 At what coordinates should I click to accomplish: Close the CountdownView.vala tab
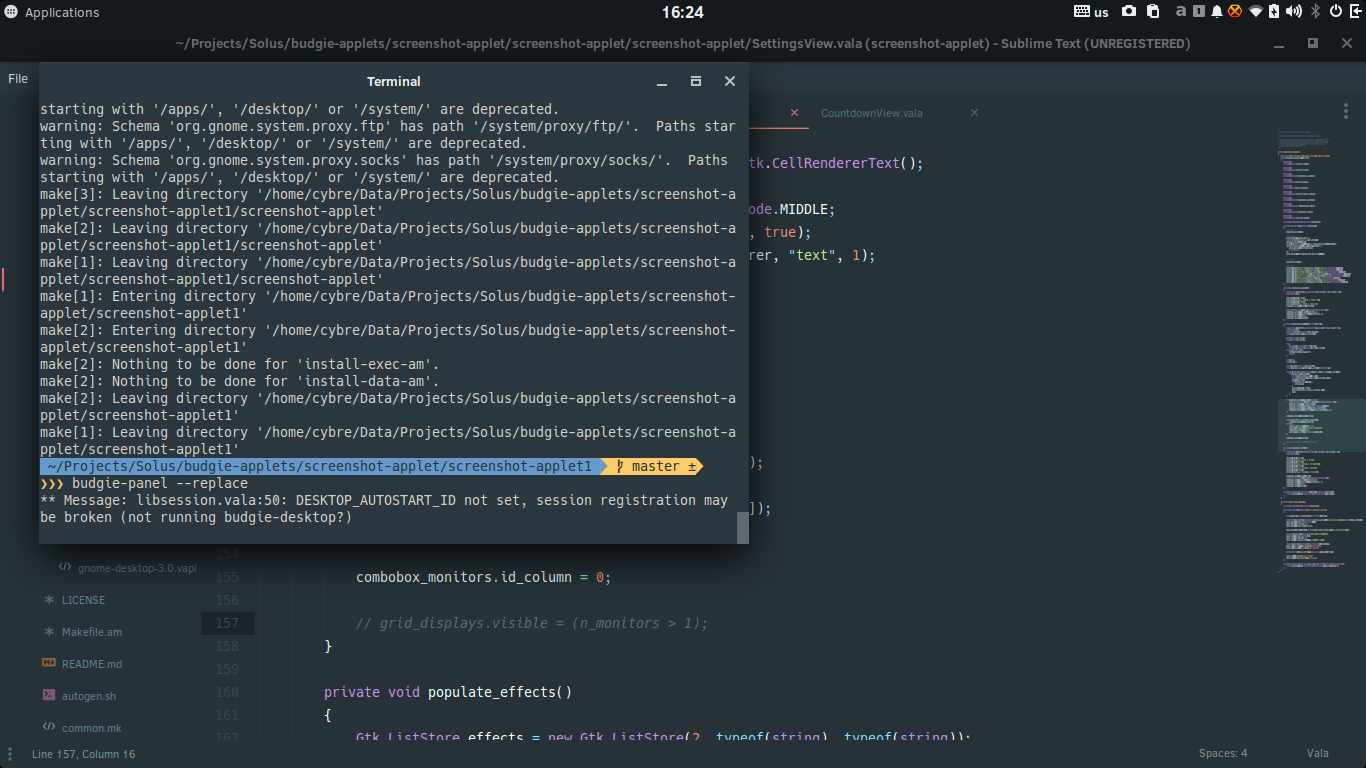click(975, 113)
